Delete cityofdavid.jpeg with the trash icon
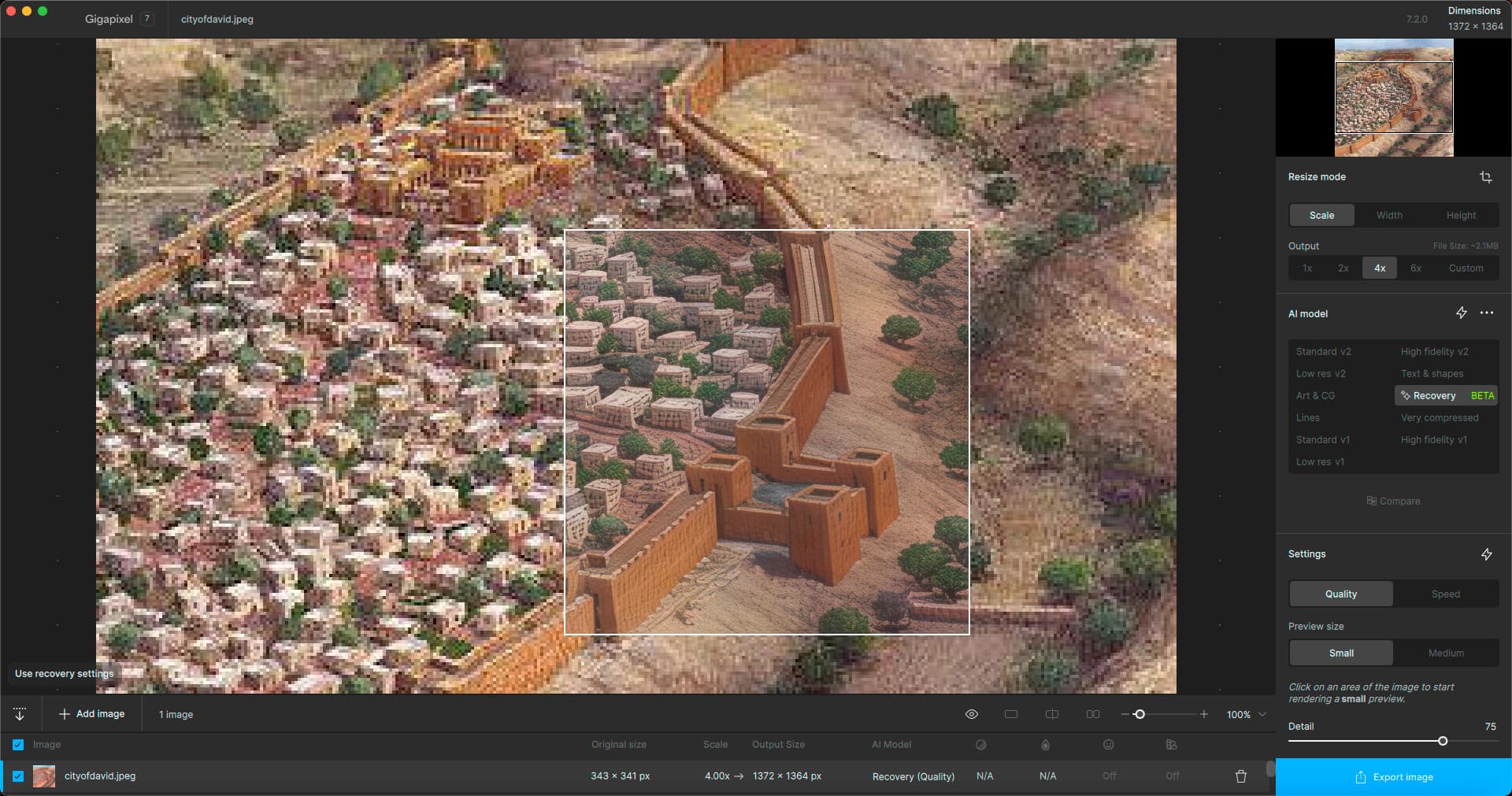This screenshot has width=1512, height=796. coord(1241,776)
